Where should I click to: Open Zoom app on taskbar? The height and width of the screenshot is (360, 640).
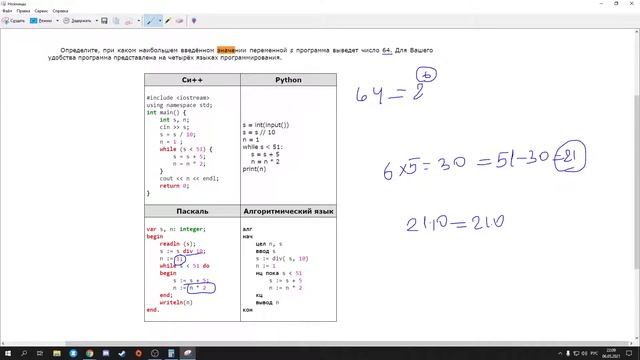pos(73,353)
